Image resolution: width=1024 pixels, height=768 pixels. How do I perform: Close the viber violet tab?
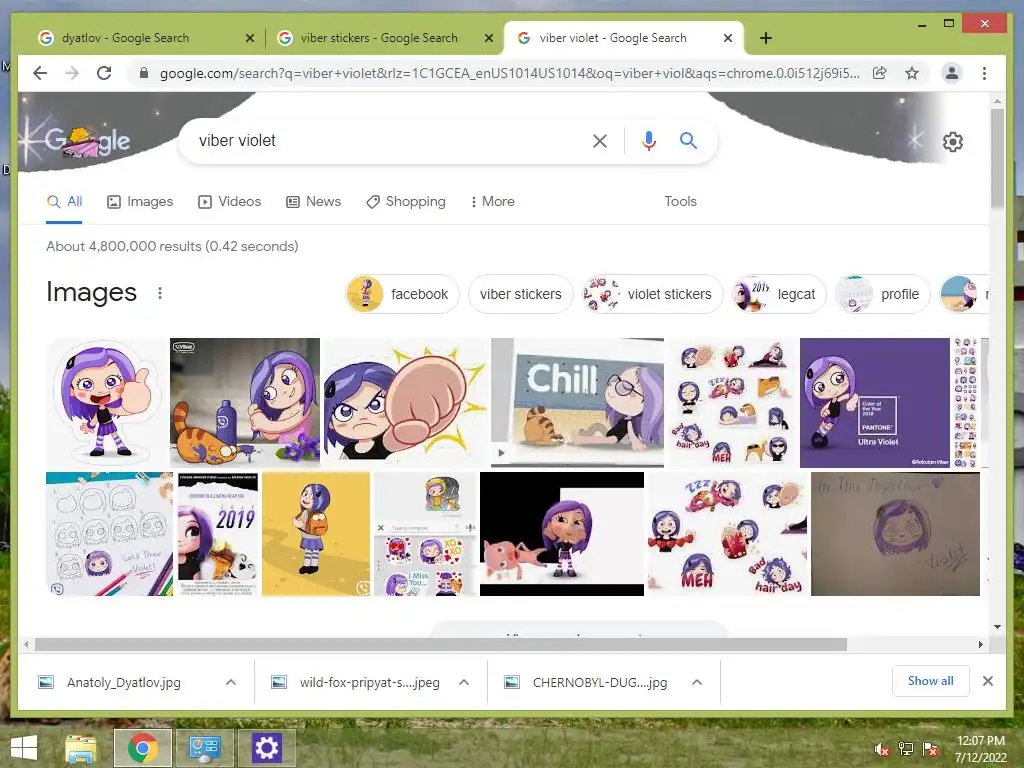pos(728,38)
